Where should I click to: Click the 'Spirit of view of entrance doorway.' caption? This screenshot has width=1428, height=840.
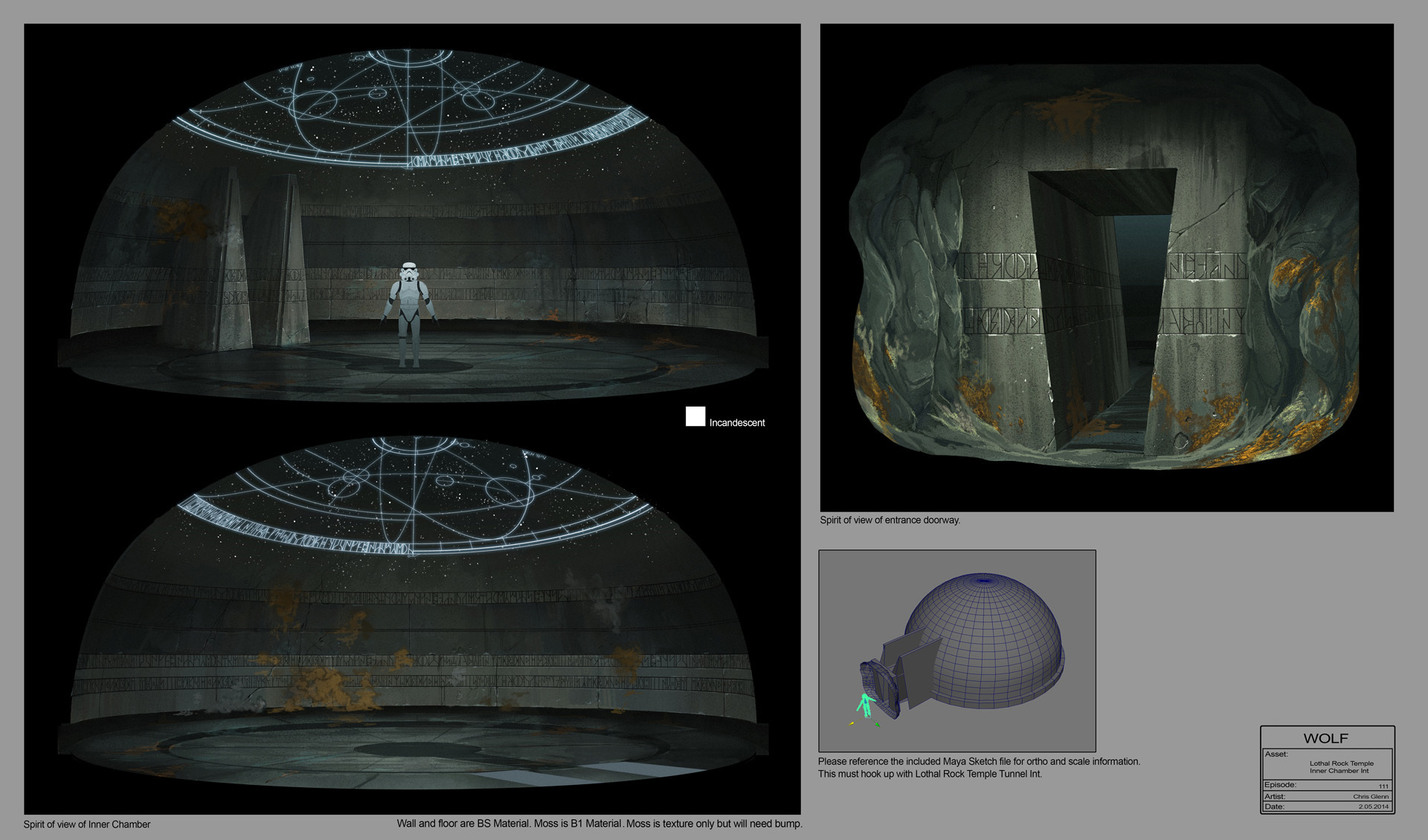890,520
